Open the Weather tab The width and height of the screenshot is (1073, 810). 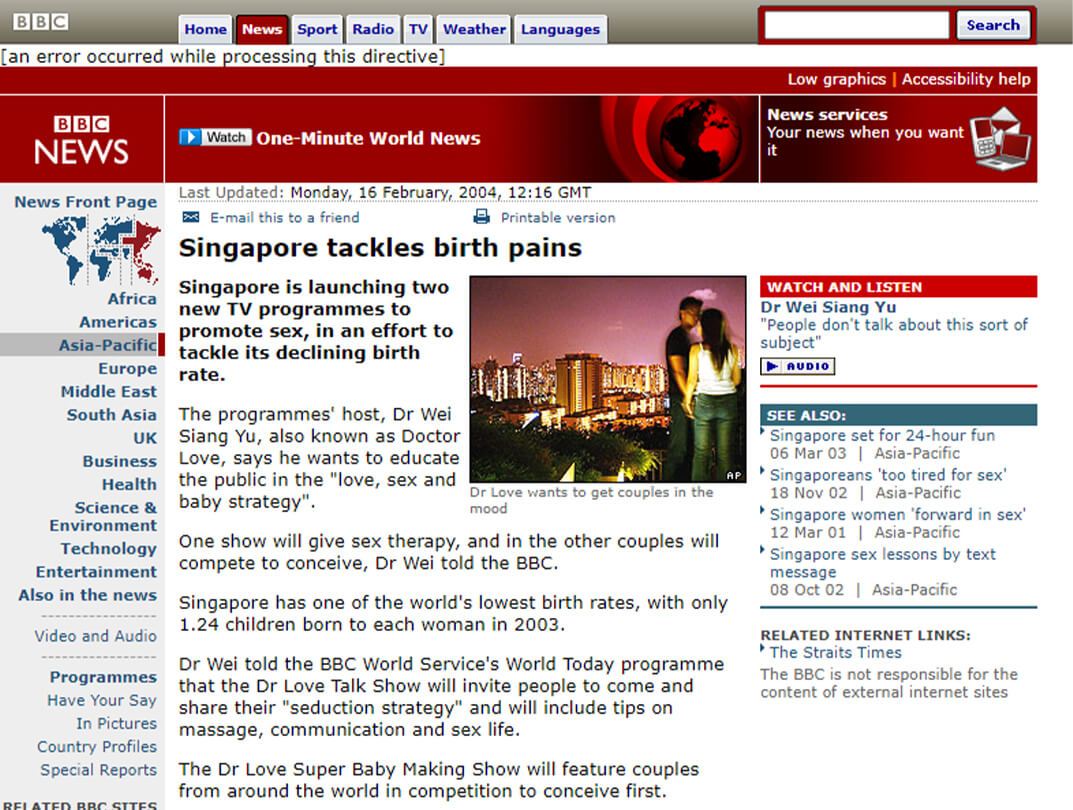coord(474,29)
